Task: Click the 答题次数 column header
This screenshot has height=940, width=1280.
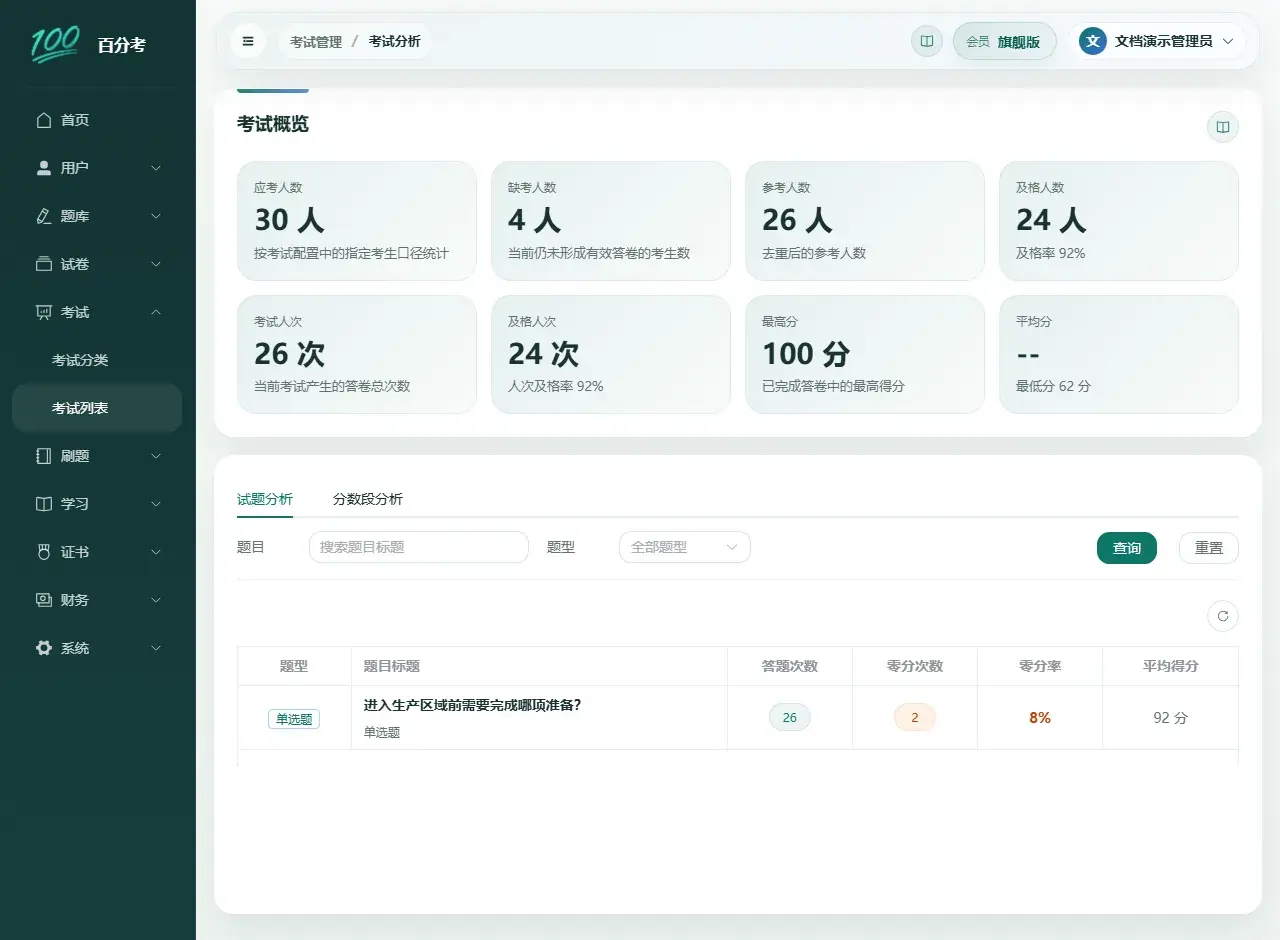Action: (x=790, y=666)
